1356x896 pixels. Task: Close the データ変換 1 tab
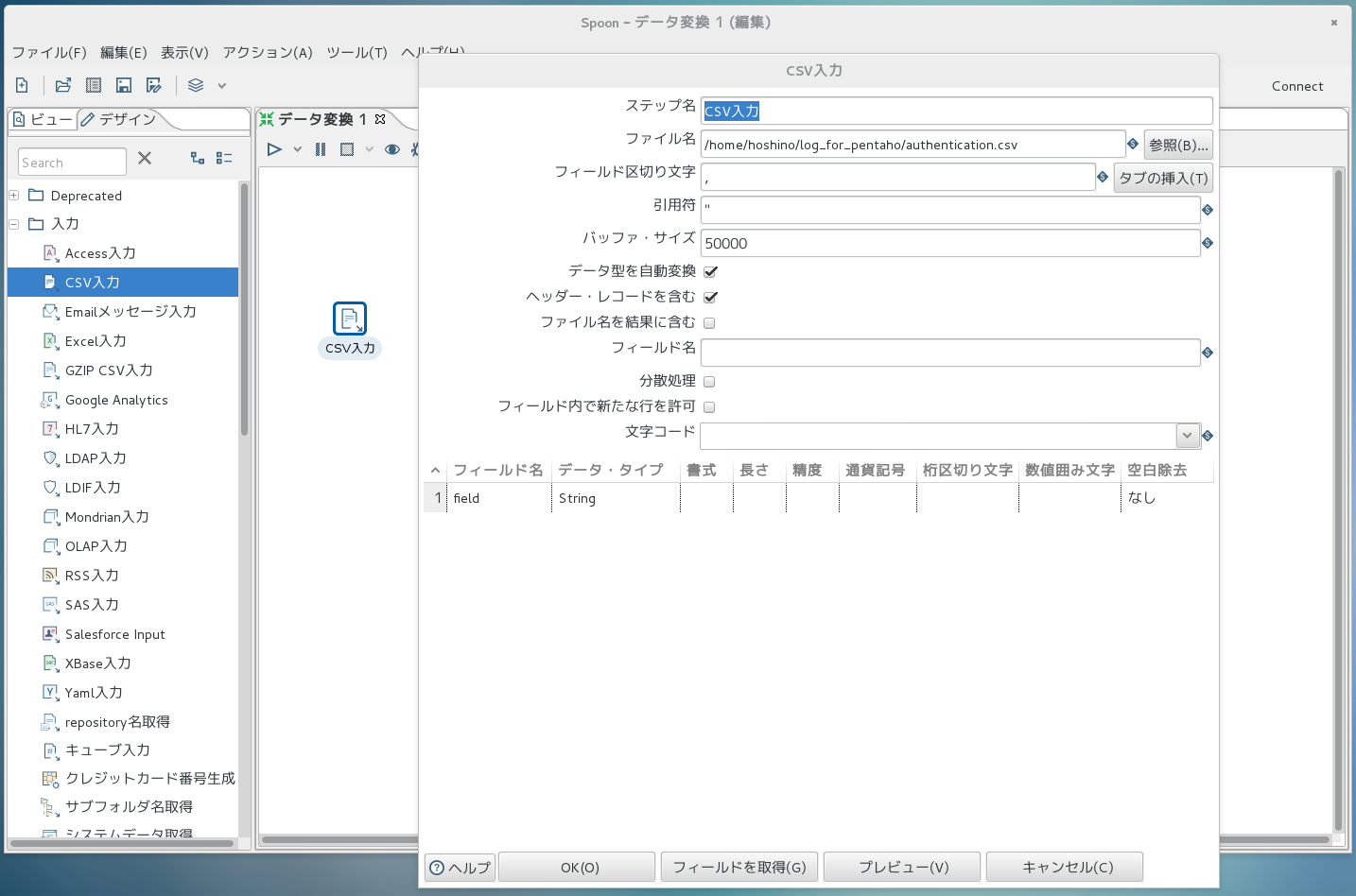[380, 119]
